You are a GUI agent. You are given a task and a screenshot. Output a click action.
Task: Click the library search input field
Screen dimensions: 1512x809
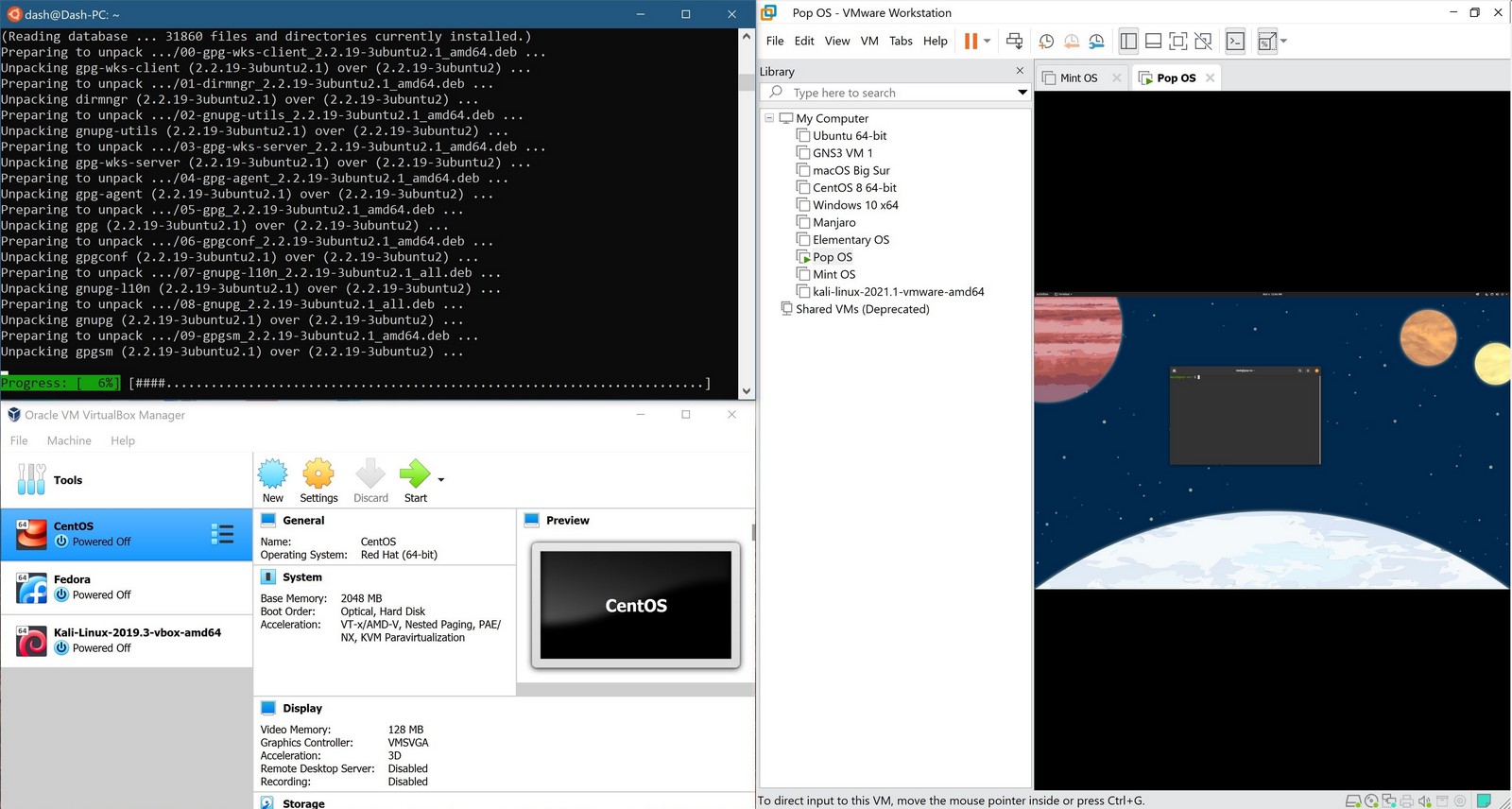point(898,93)
